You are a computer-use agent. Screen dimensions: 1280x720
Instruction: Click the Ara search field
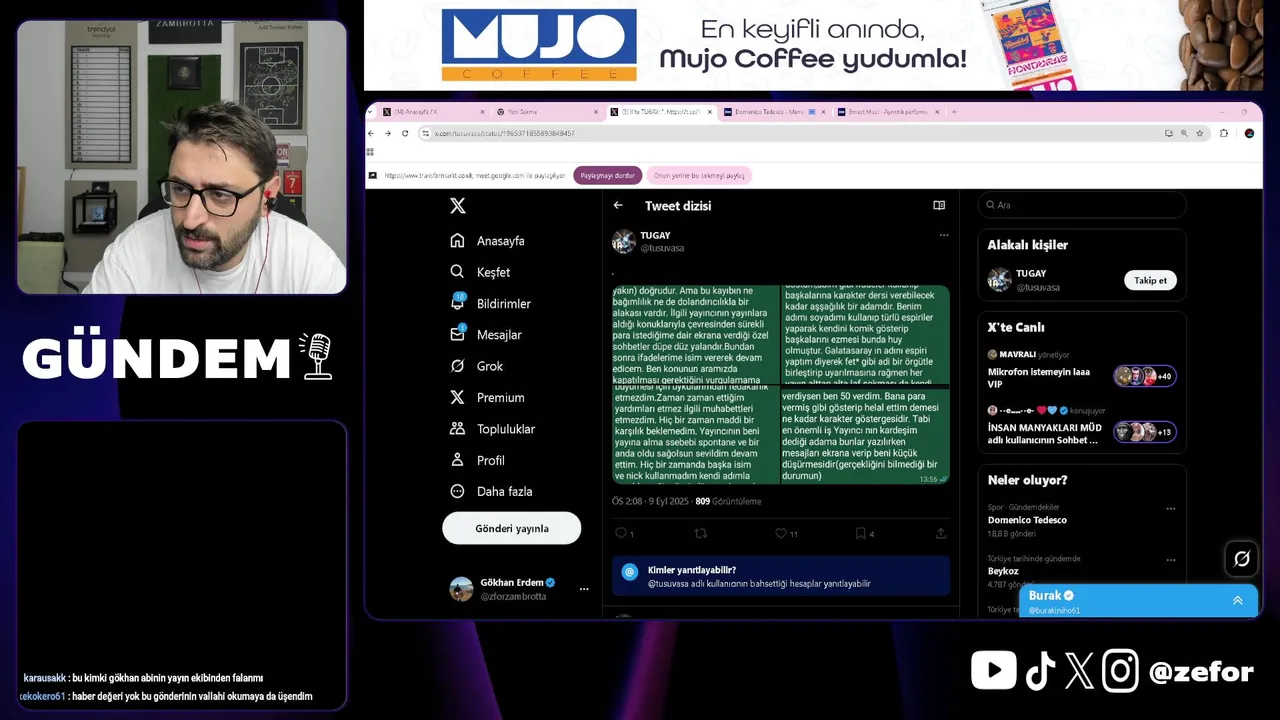click(1082, 205)
